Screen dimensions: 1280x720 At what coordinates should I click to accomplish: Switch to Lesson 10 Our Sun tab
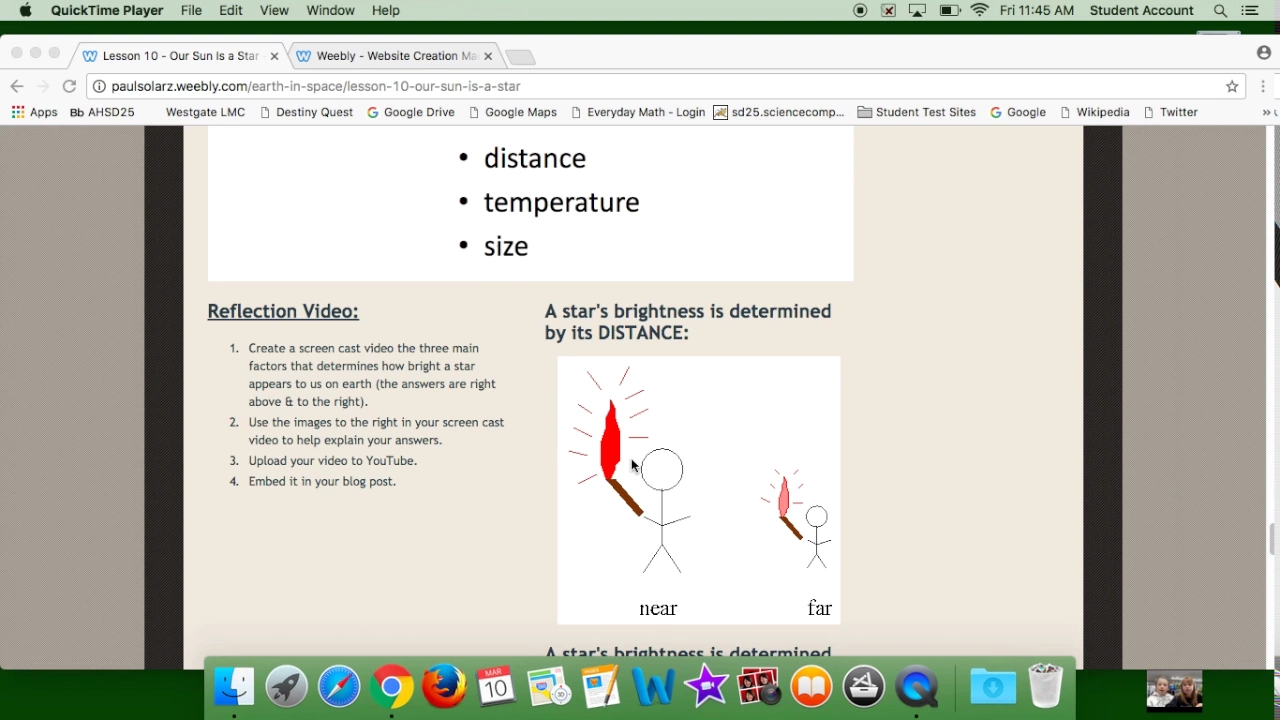(180, 56)
